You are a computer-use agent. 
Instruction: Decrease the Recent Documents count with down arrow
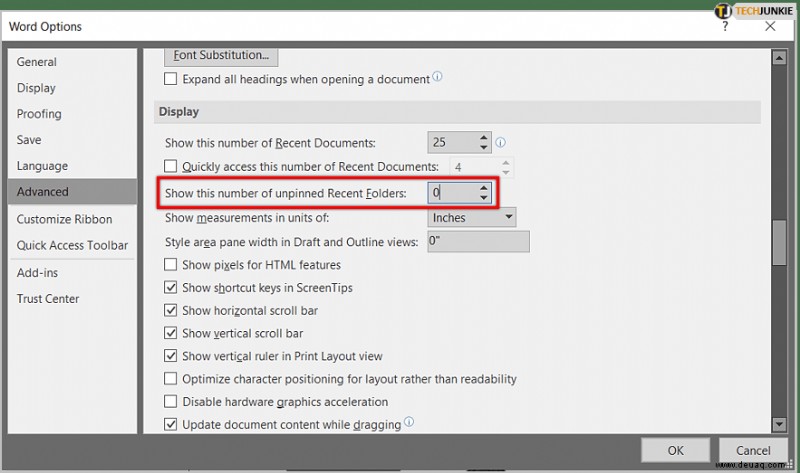pyautogui.click(x=484, y=147)
